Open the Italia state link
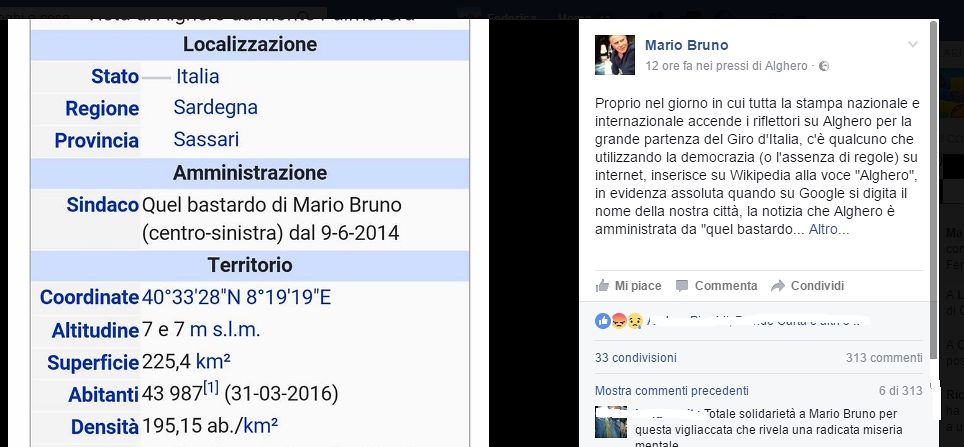 point(197,76)
